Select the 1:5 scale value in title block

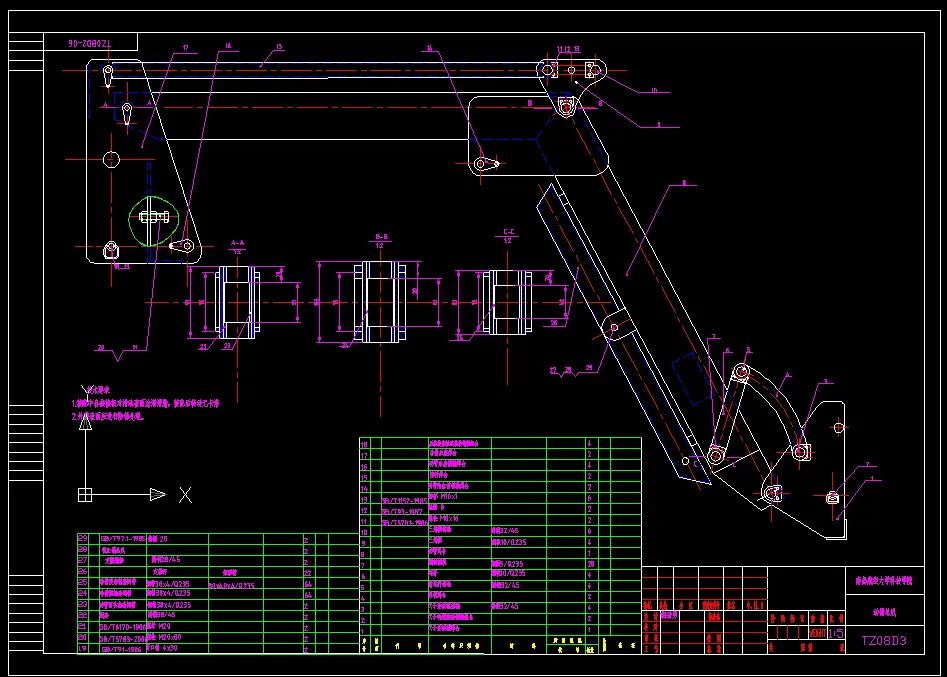[836, 633]
